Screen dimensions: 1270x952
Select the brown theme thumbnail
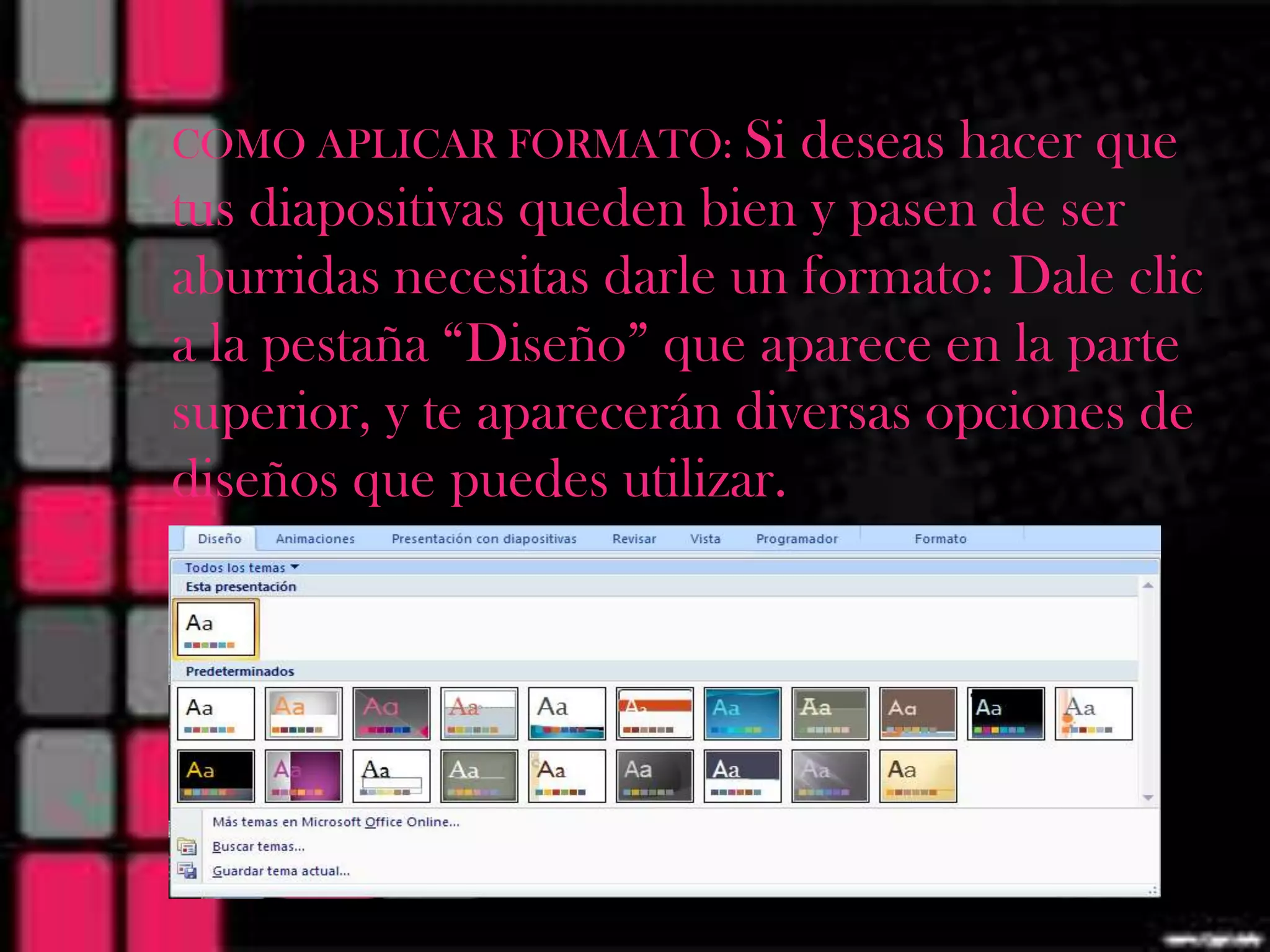coord(918,713)
